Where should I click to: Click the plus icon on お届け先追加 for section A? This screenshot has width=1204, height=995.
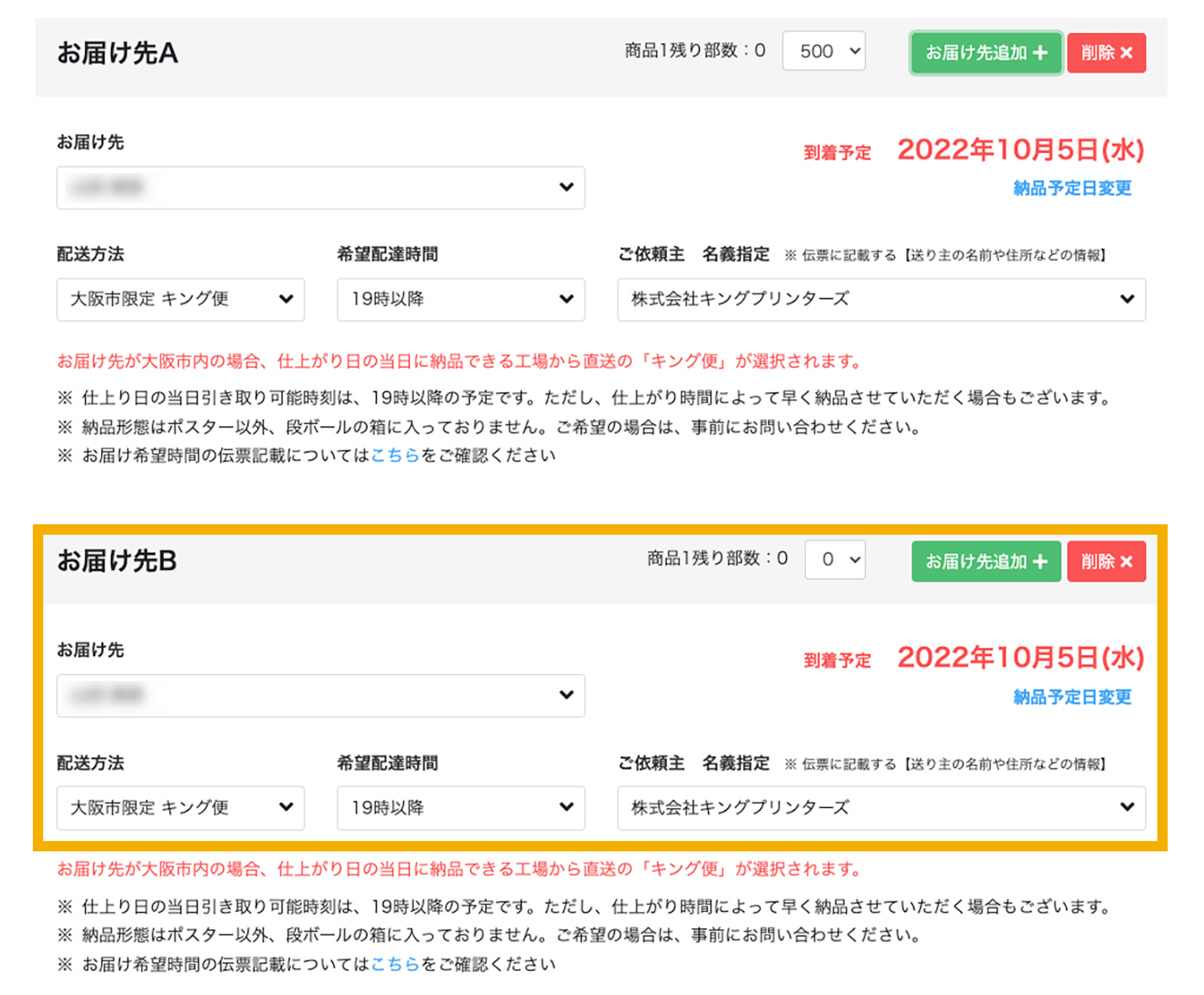tap(1041, 53)
